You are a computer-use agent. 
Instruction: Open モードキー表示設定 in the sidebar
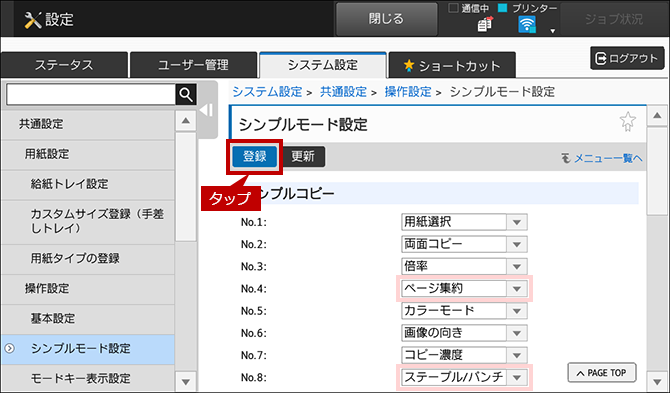coord(88,378)
